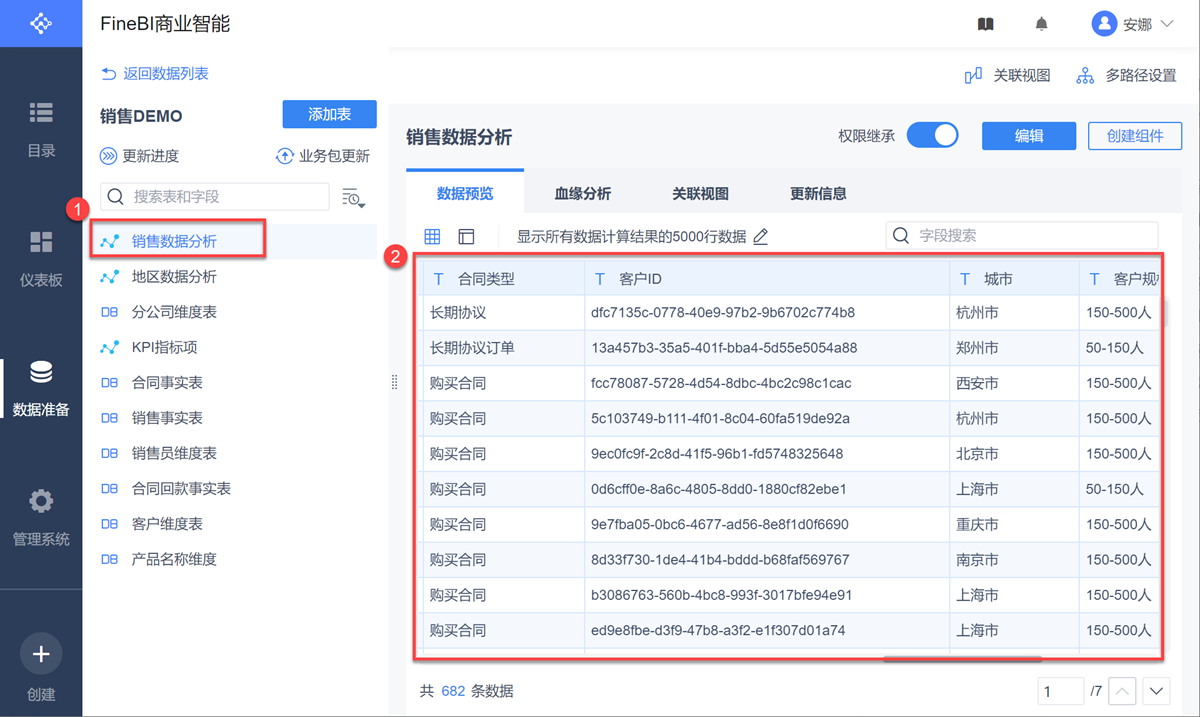Switch to grid data view icon
The height and width of the screenshot is (717, 1200).
432,236
